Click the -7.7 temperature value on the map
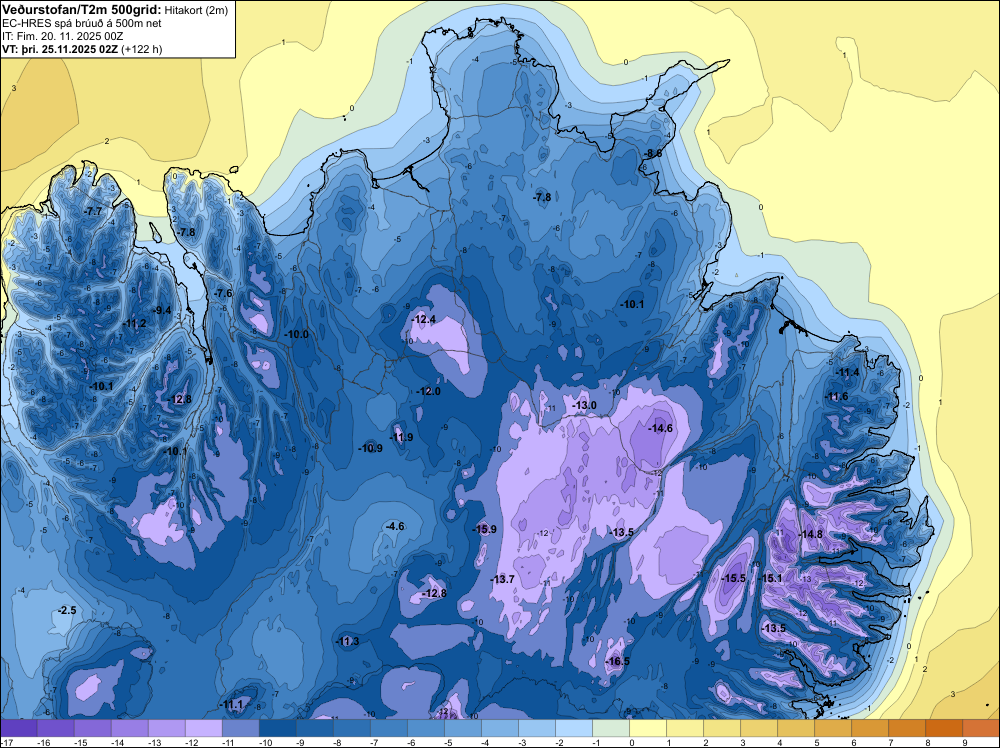The image size is (1000, 748). (x=92, y=211)
